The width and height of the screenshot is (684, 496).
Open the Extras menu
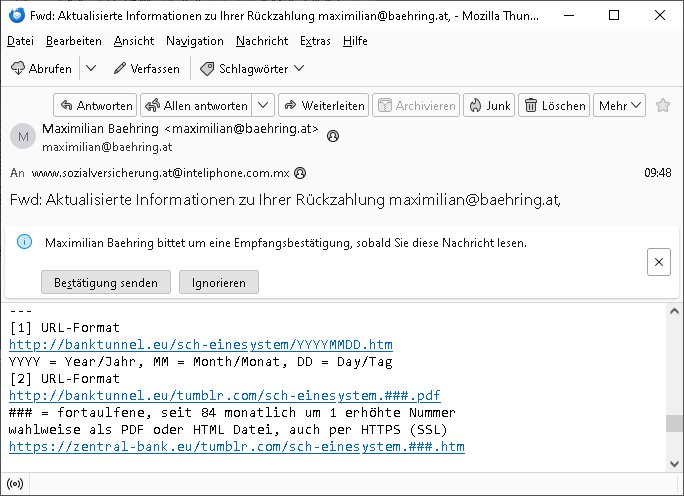(x=315, y=41)
